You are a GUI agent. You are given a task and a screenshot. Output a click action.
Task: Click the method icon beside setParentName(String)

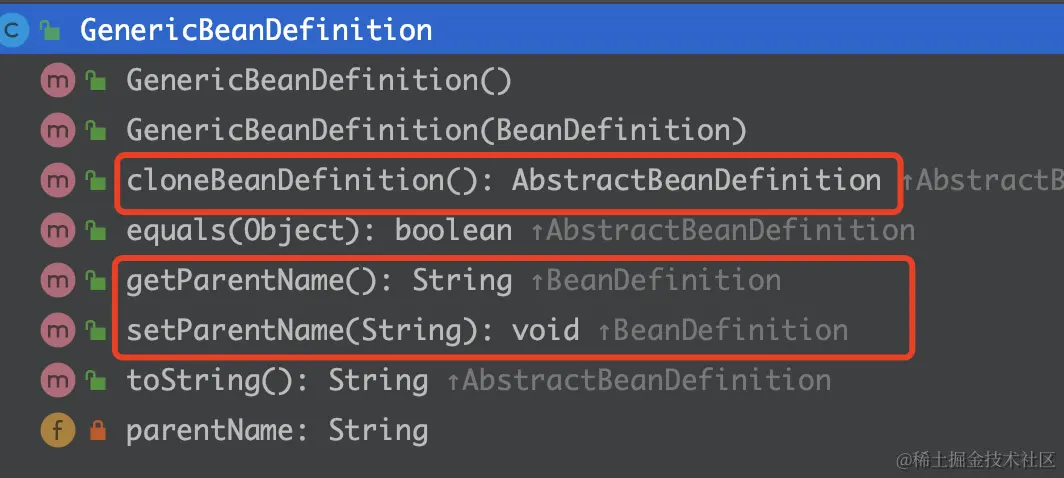point(58,331)
